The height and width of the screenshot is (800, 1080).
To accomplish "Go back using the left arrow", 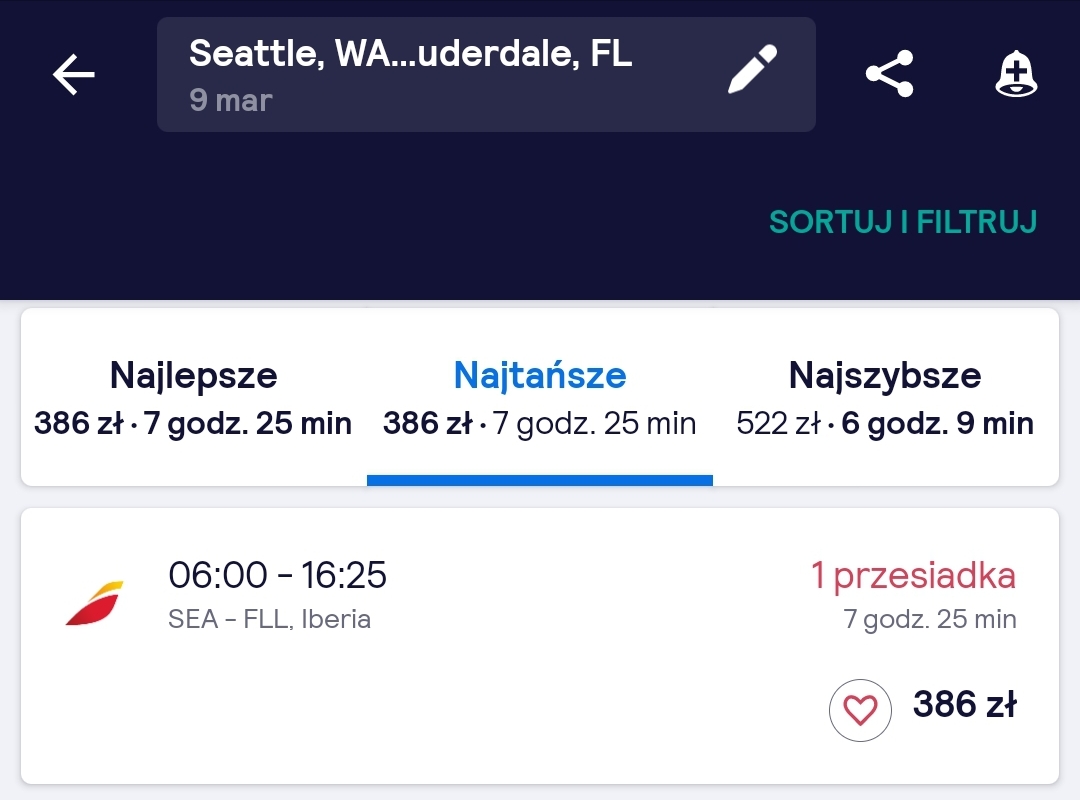I will tap(74, 74).
